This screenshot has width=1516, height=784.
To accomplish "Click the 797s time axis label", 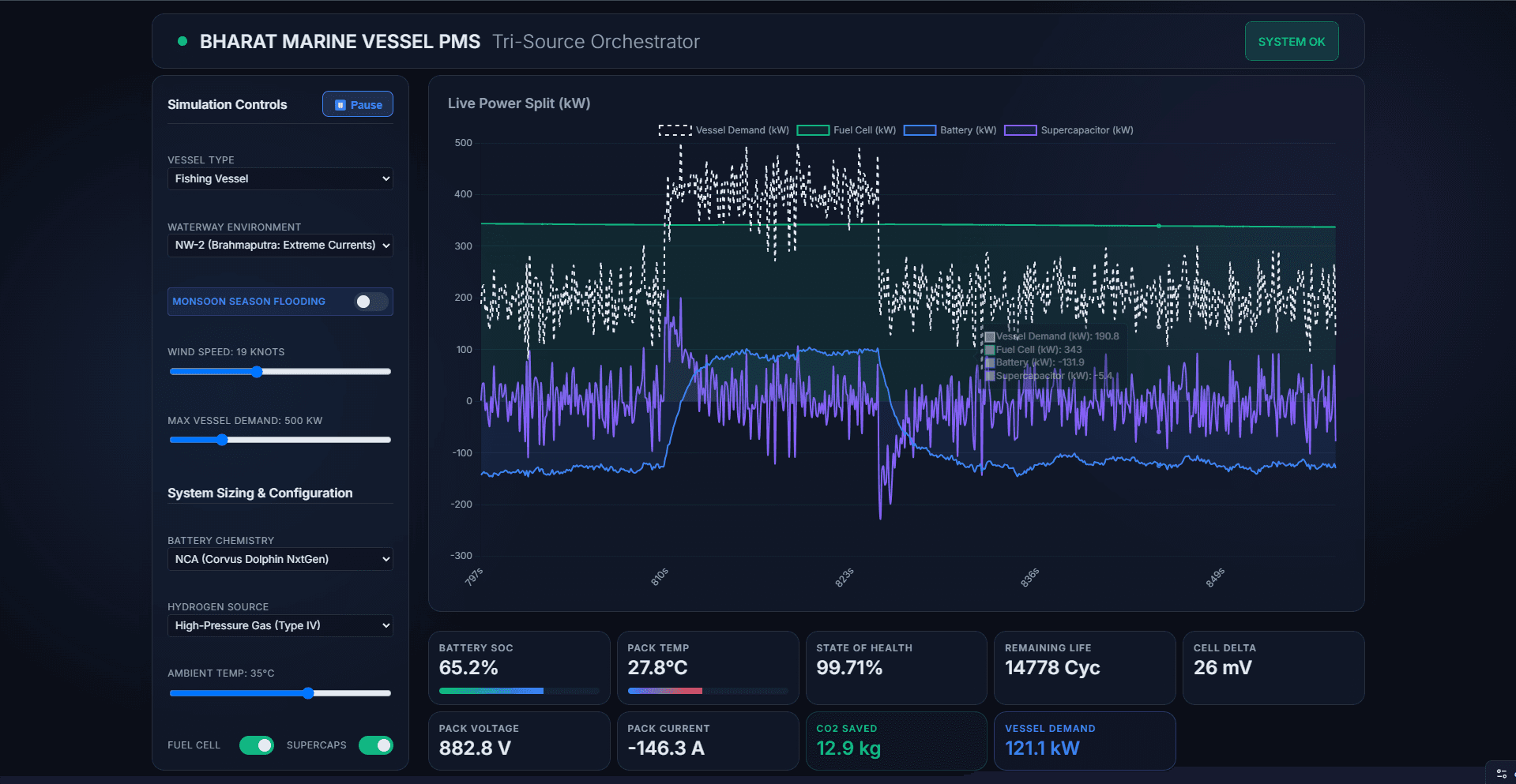I will pyautogui.click(x=474, y=577).
